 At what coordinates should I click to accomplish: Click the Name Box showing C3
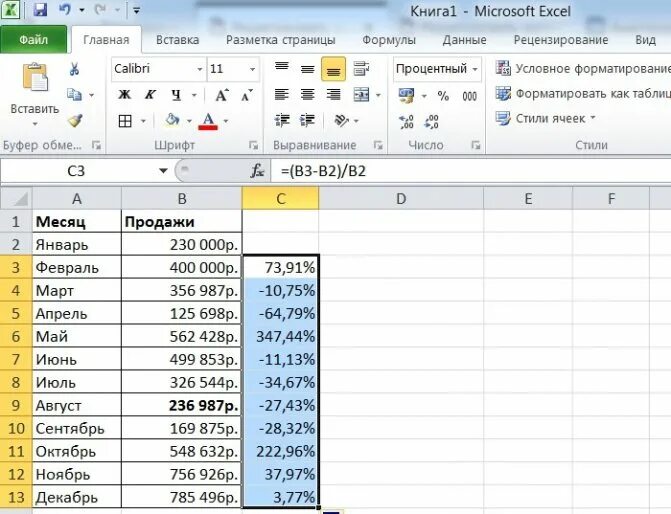click(x=76, y=171)
